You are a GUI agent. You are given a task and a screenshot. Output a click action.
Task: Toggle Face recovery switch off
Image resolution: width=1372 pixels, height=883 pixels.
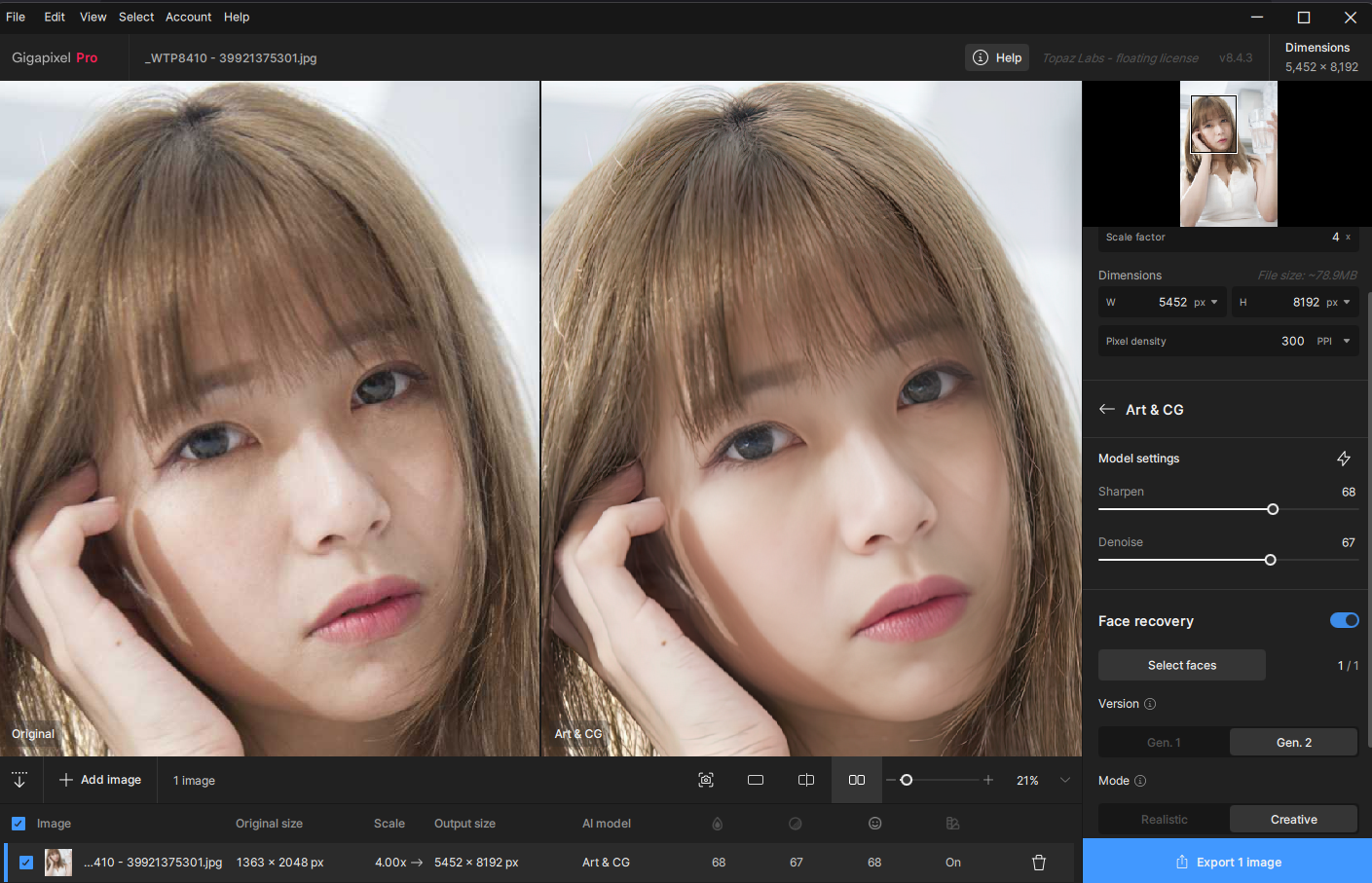[x=1344, y=621]
